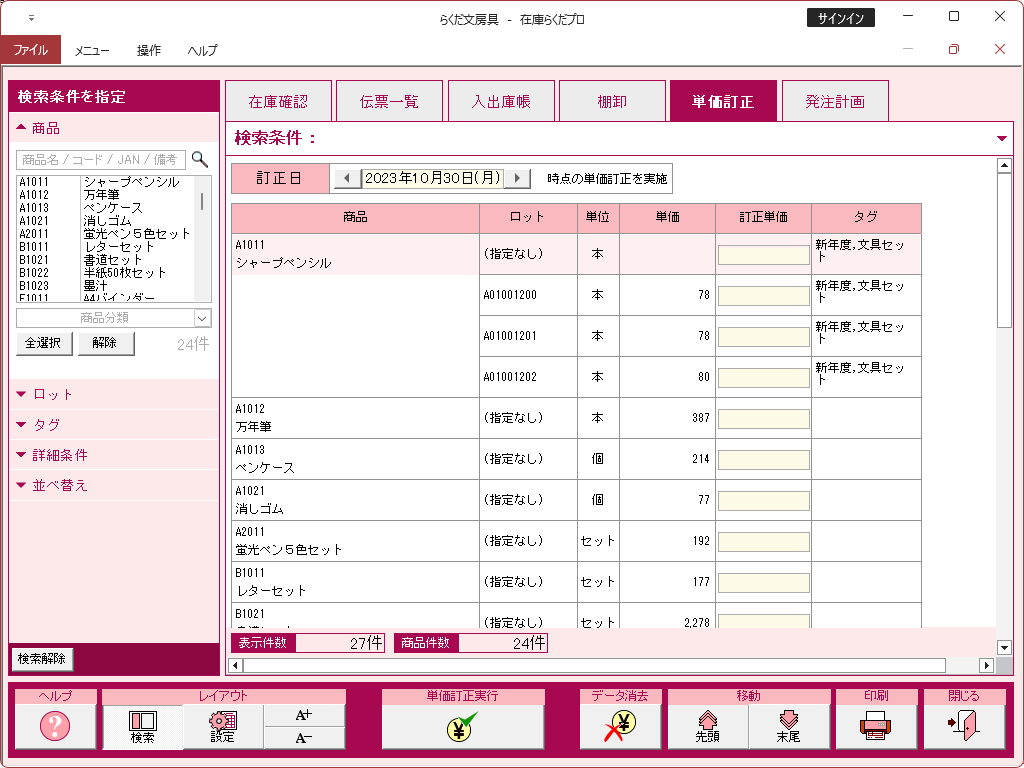The image size is (1024, 768).
Task: Expand the ロット section
Action: 21,394
